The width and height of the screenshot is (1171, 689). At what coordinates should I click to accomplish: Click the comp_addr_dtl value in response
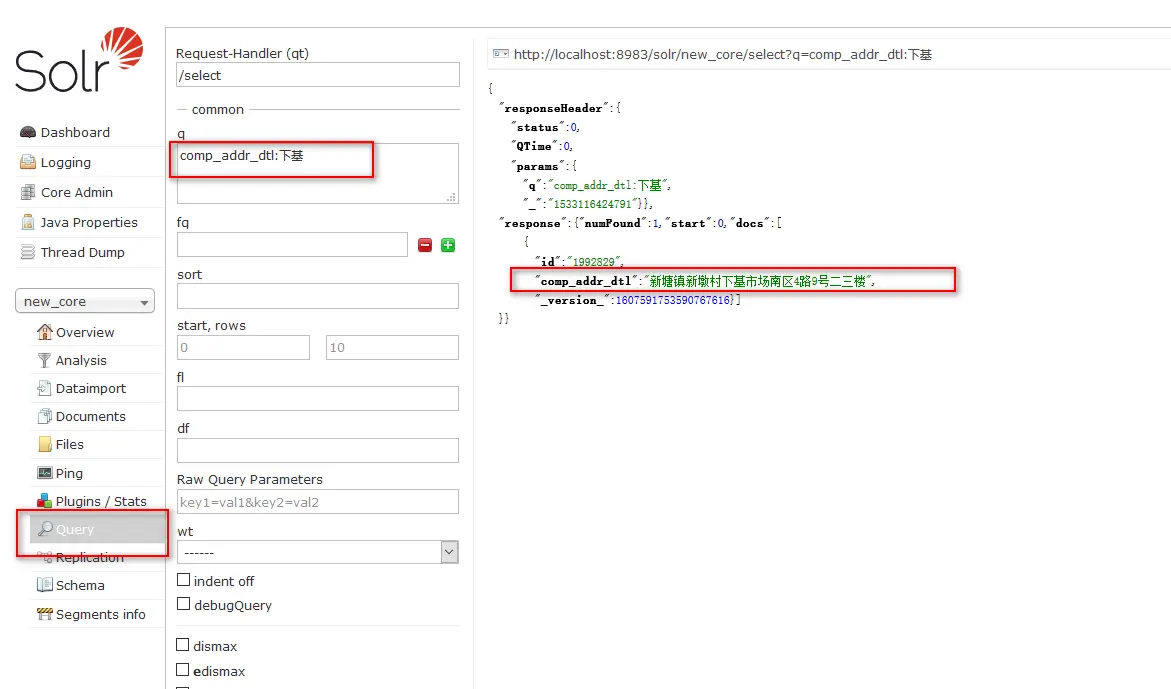[759, 281]
